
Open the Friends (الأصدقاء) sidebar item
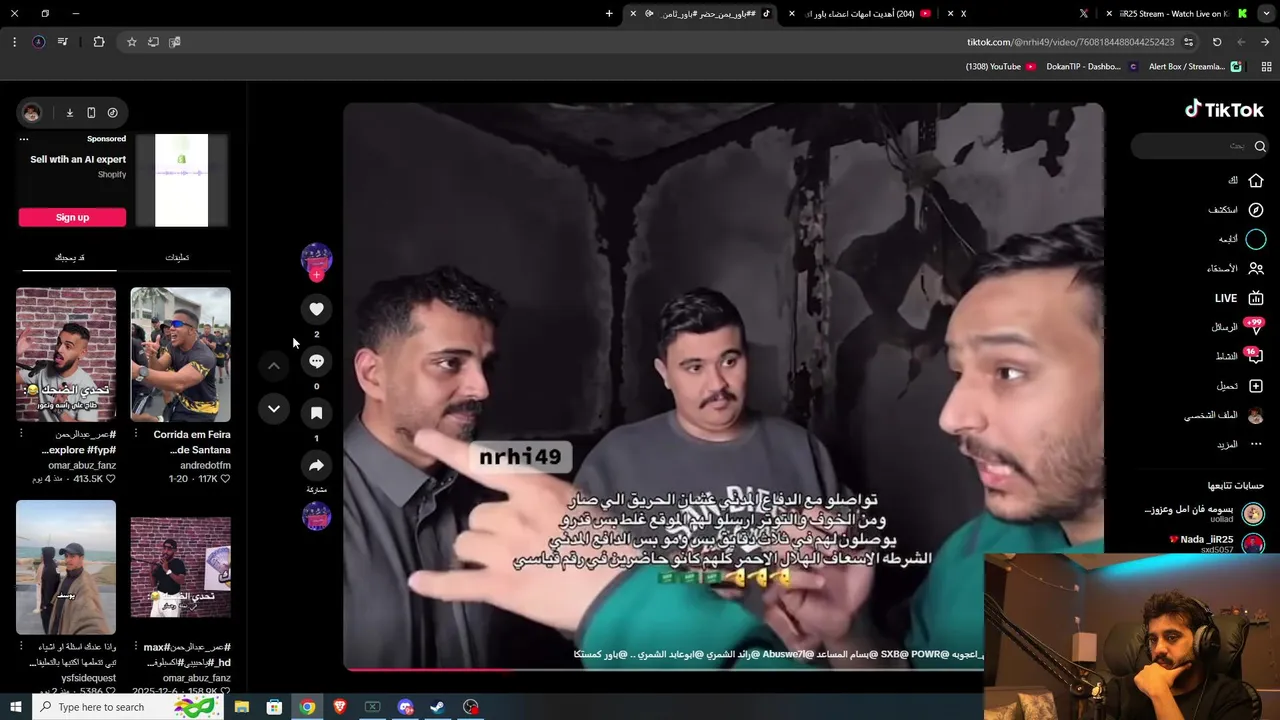1235,268
